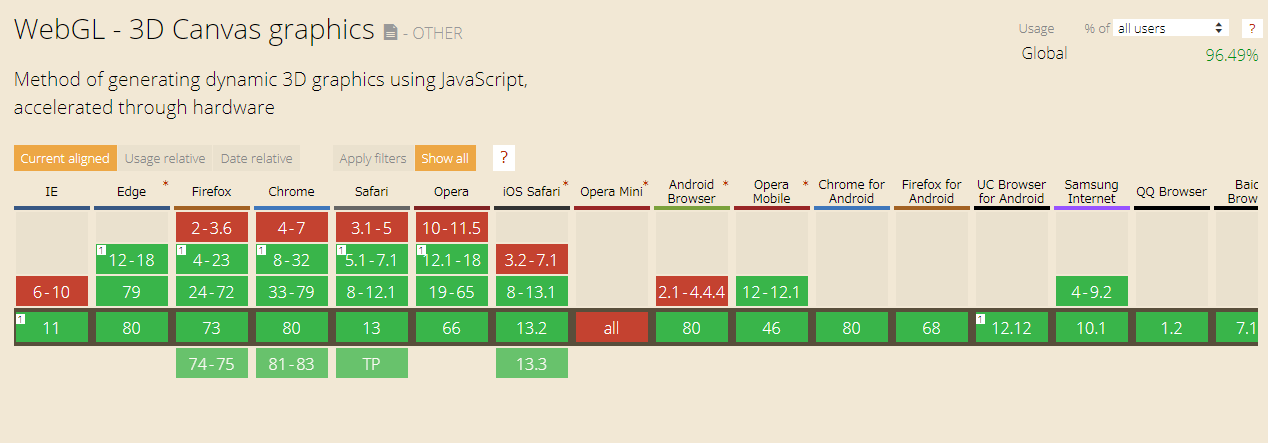Click the asterisk next to Opera Mini header
Viewport: 1268px width, 443px height.
coord(645,185)
